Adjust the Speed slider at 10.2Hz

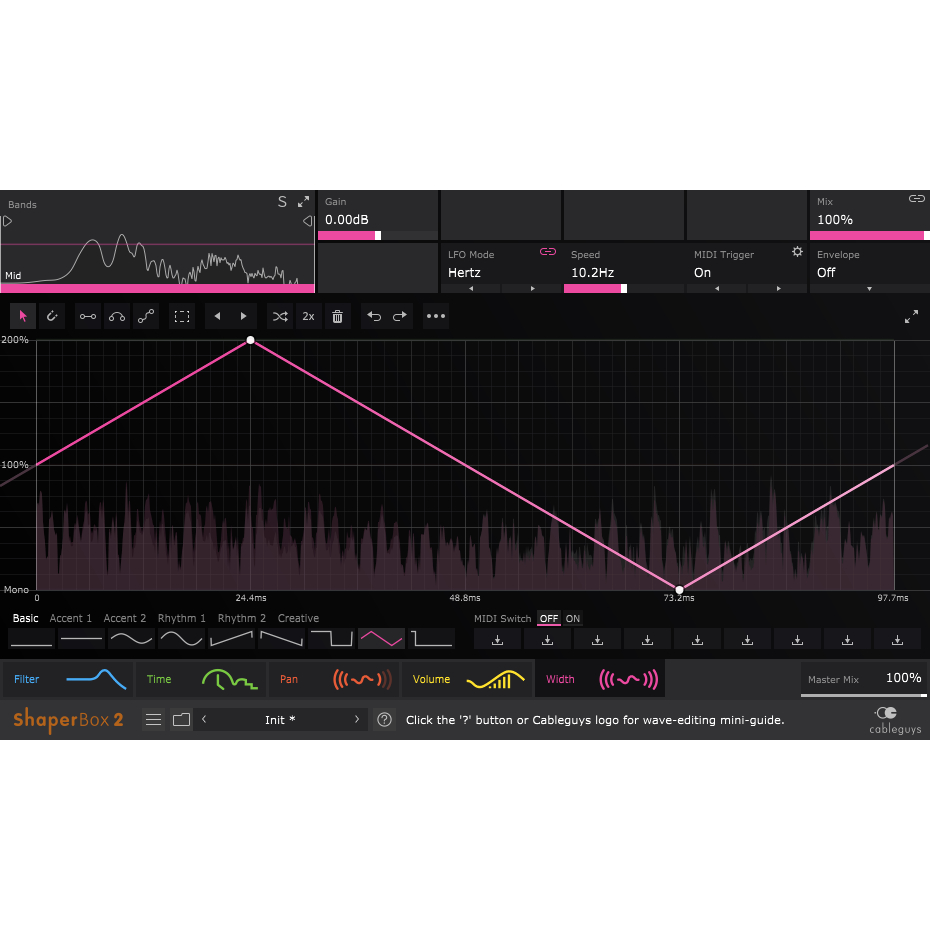coord(623,289)
